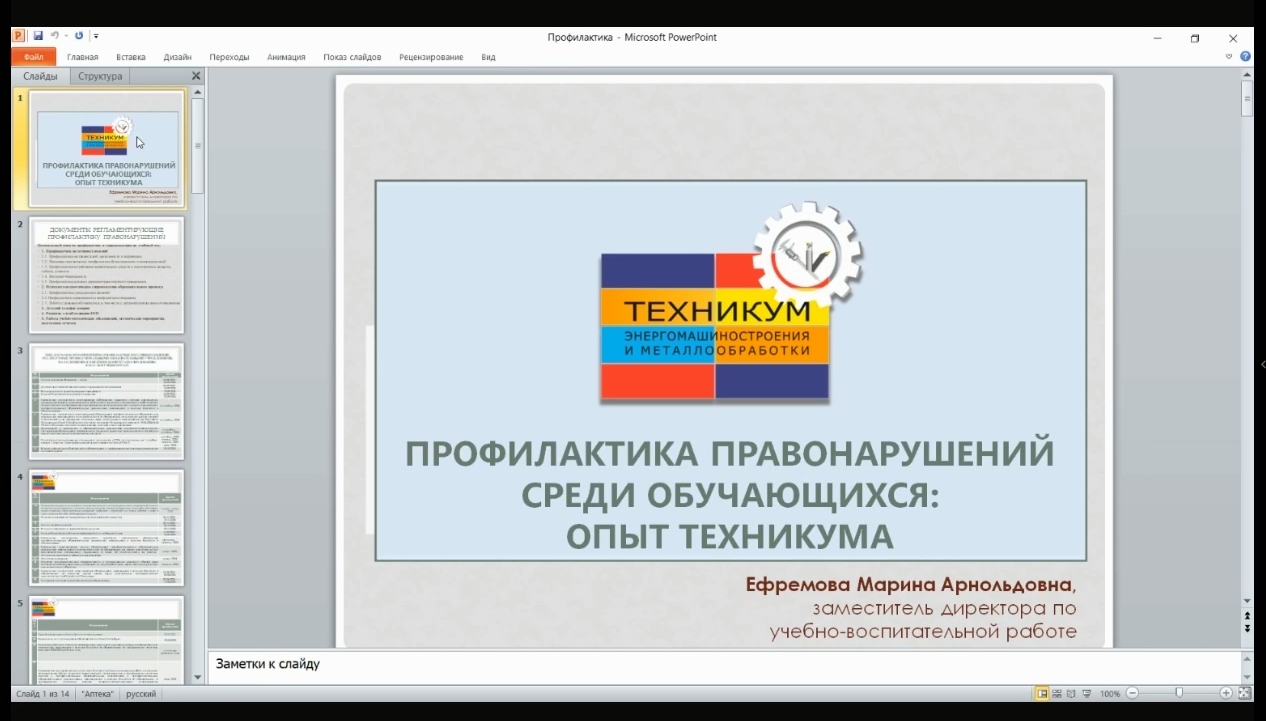The height and width of the screenshot is (721, 1266).
Task: Restore down the PowerPoint window
Action: [x=1195, y=38]
